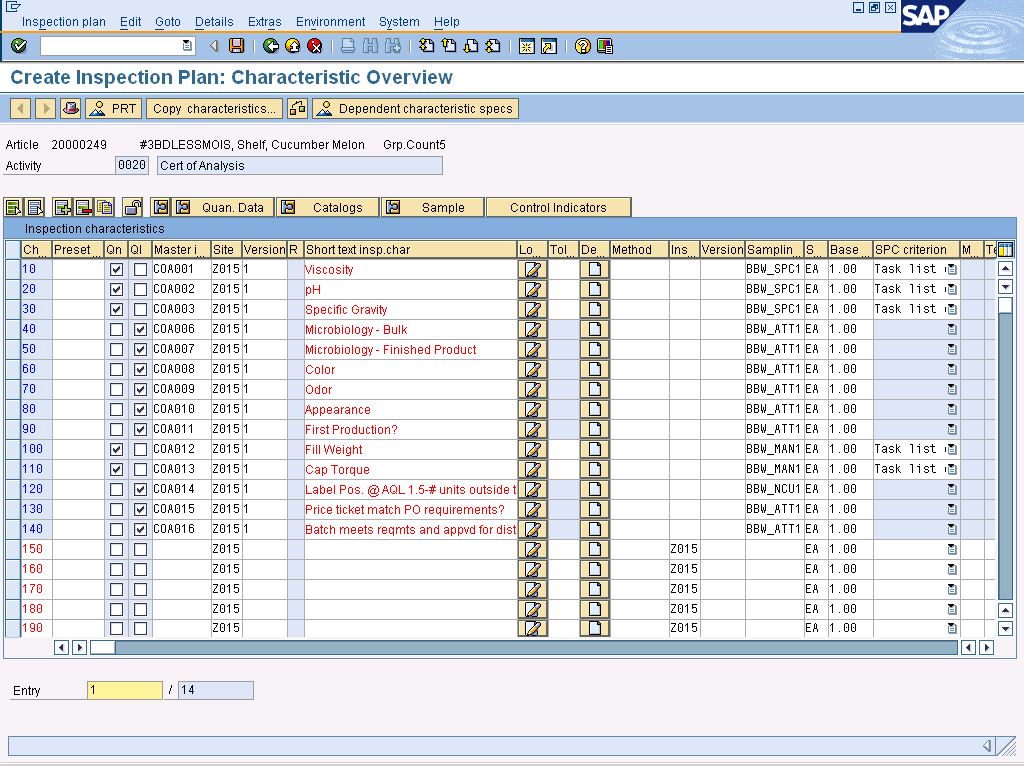Click the Copy icon above the table

(104, 208)
